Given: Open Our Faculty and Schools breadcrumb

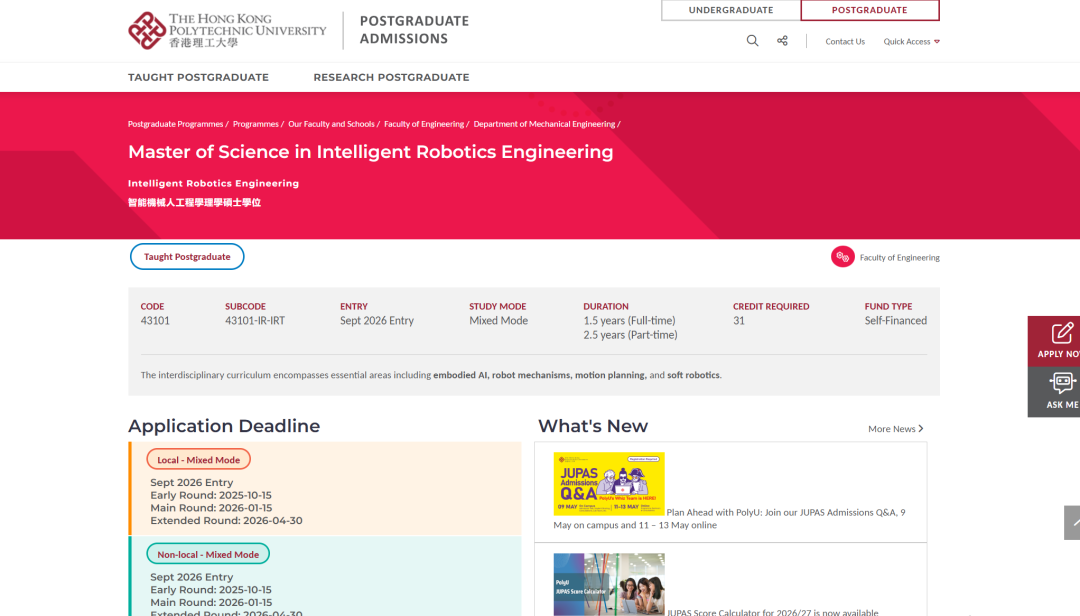Looking at the screenshot, I should pos(331,124).
